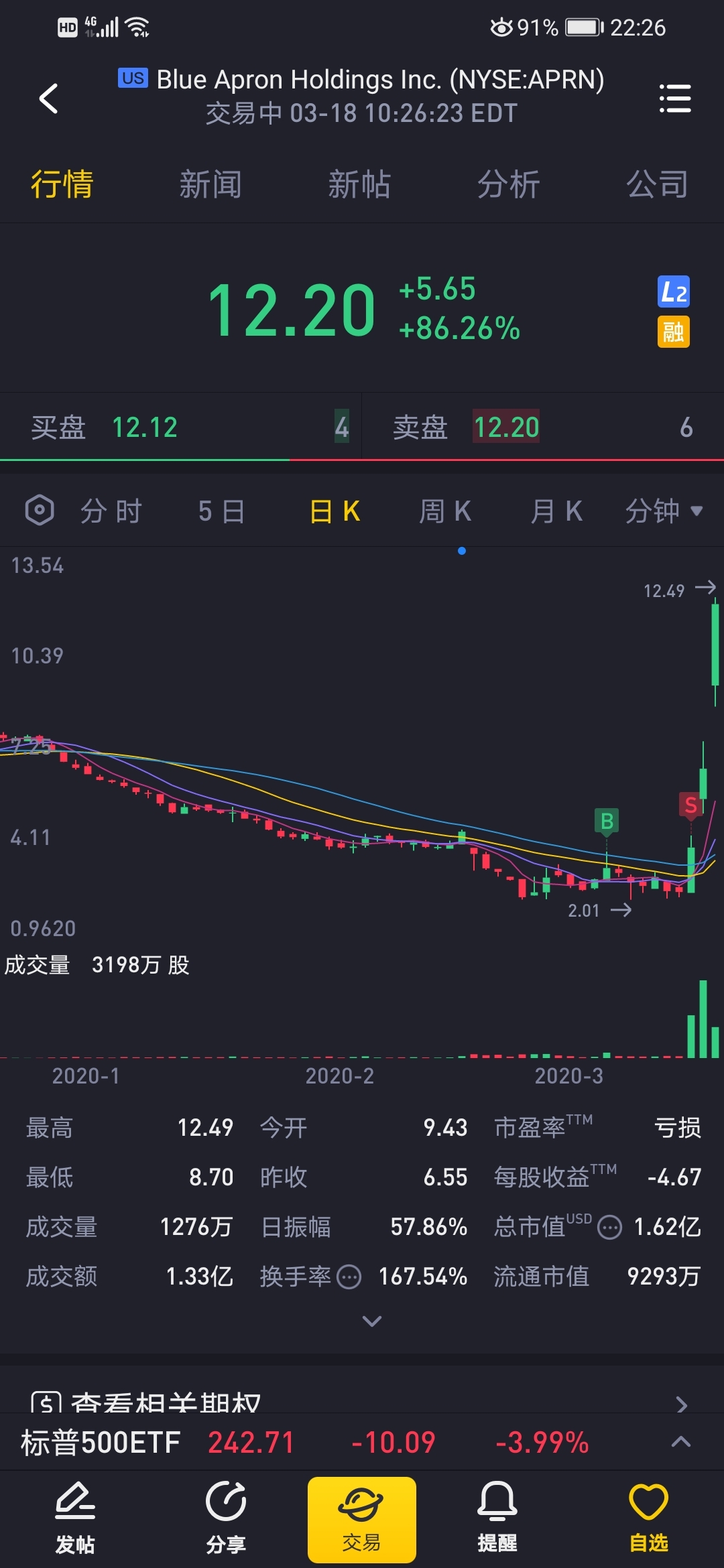Switch to 新闻 tab
Viewport: 724px width, 1568px height.
[210, 184]
